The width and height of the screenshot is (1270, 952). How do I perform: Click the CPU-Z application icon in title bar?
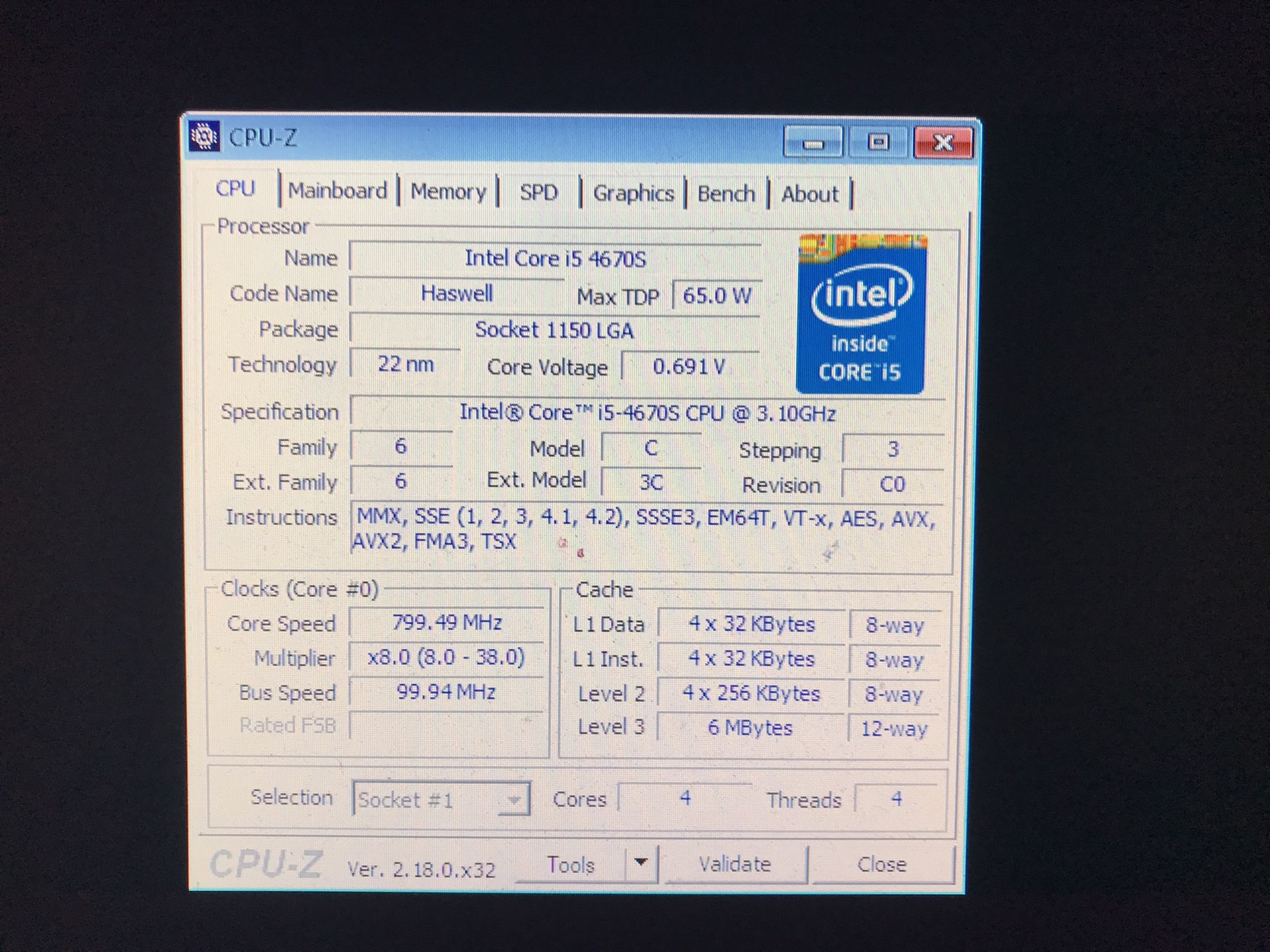204,137
